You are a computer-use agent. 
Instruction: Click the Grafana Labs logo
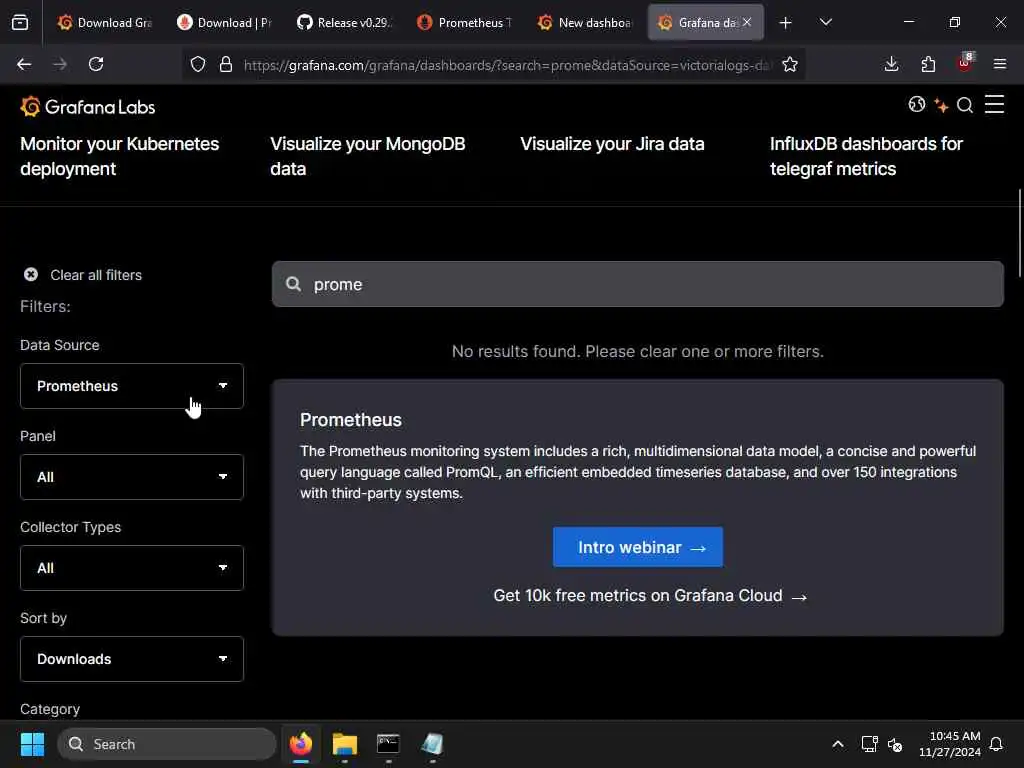(88, 106)
